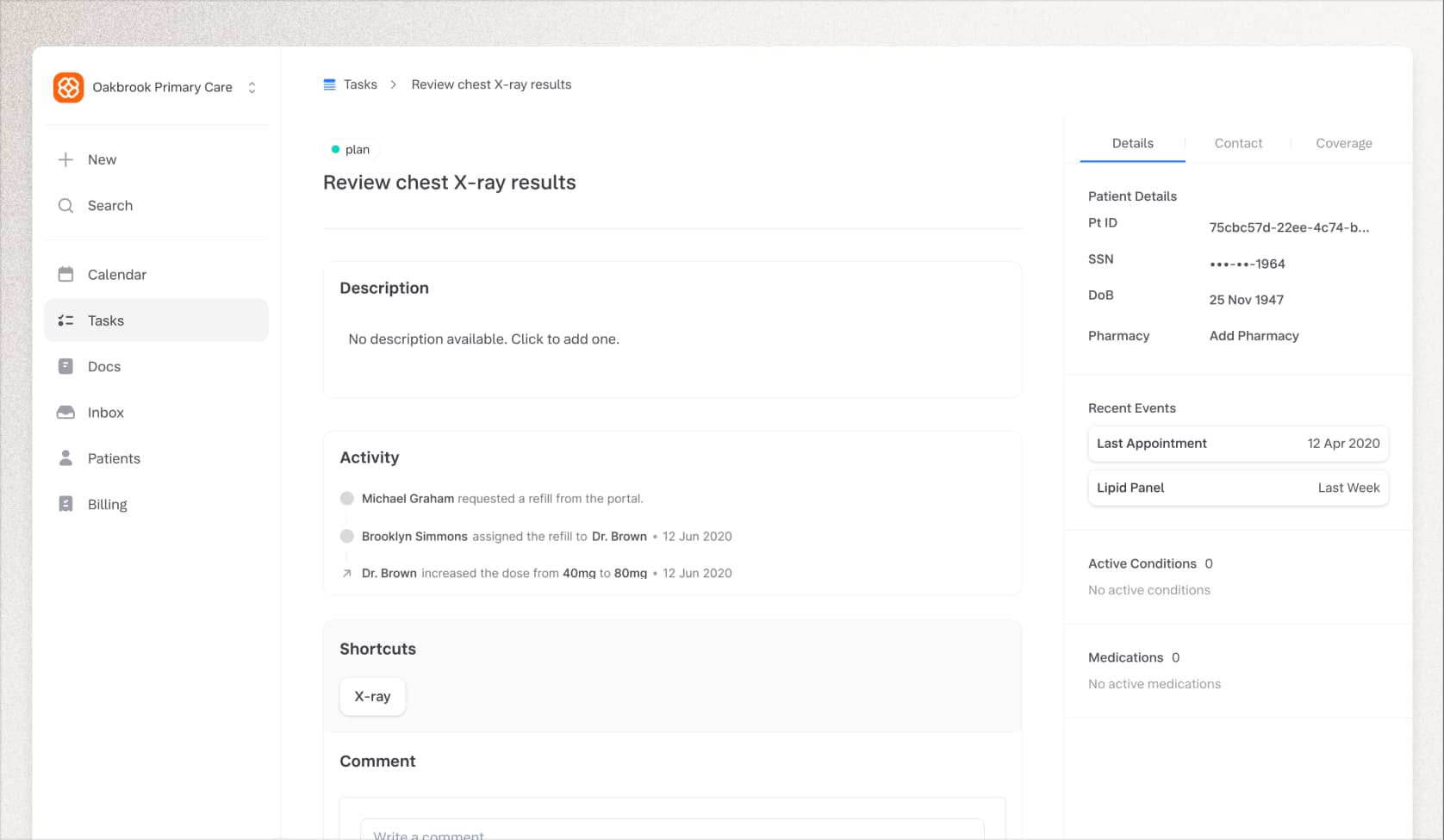1444x840 pixels.
Task: Click the New plus icon
Action: pos(65,159)
